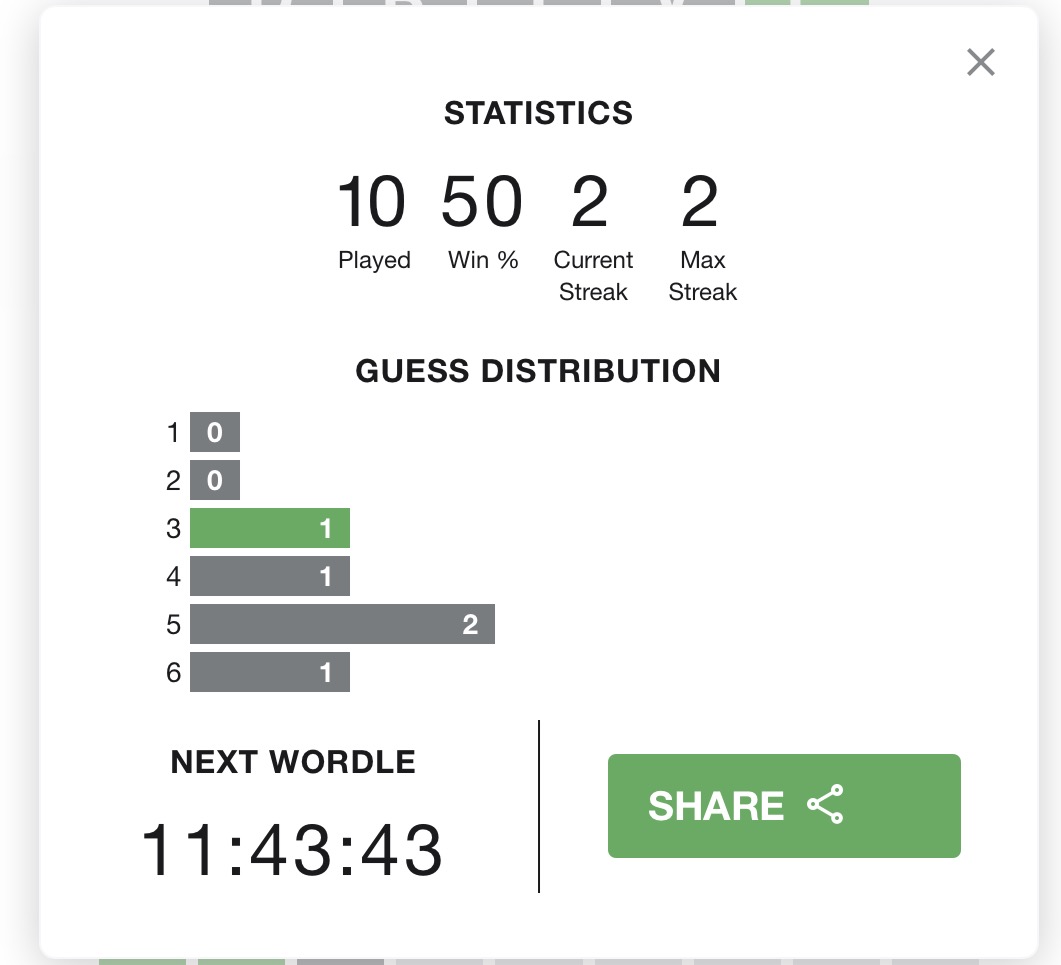Click the gray bar for 4 guesses
1061x965 pixels.
tap(270, 576)
